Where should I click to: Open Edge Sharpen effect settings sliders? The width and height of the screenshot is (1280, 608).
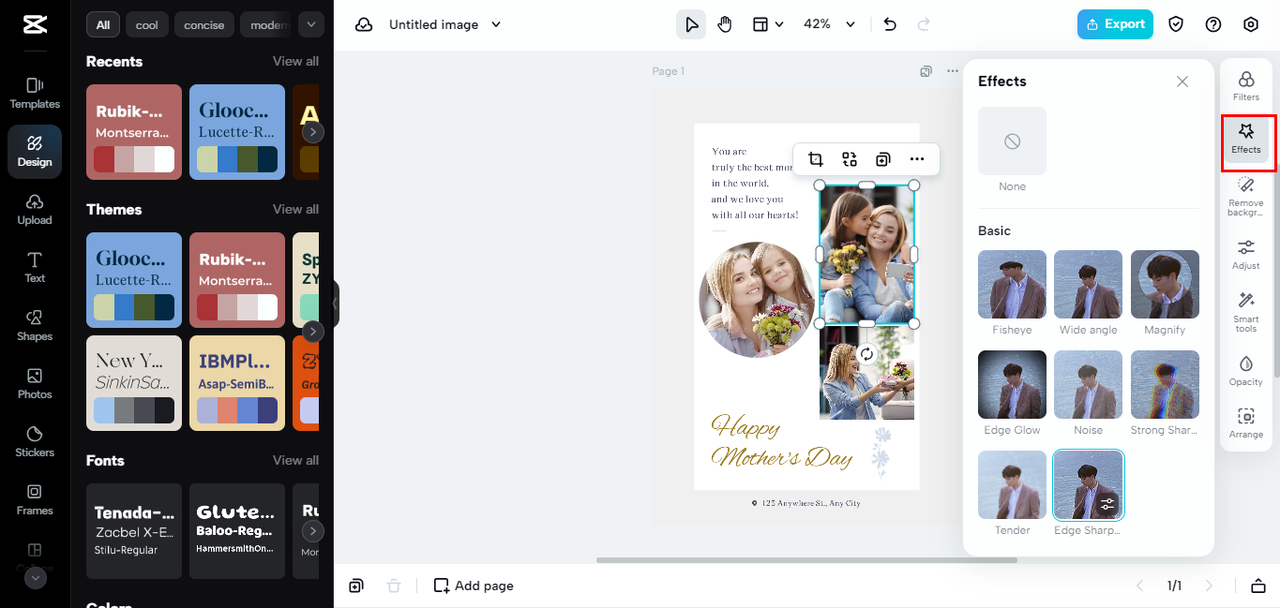point(1107,504)
